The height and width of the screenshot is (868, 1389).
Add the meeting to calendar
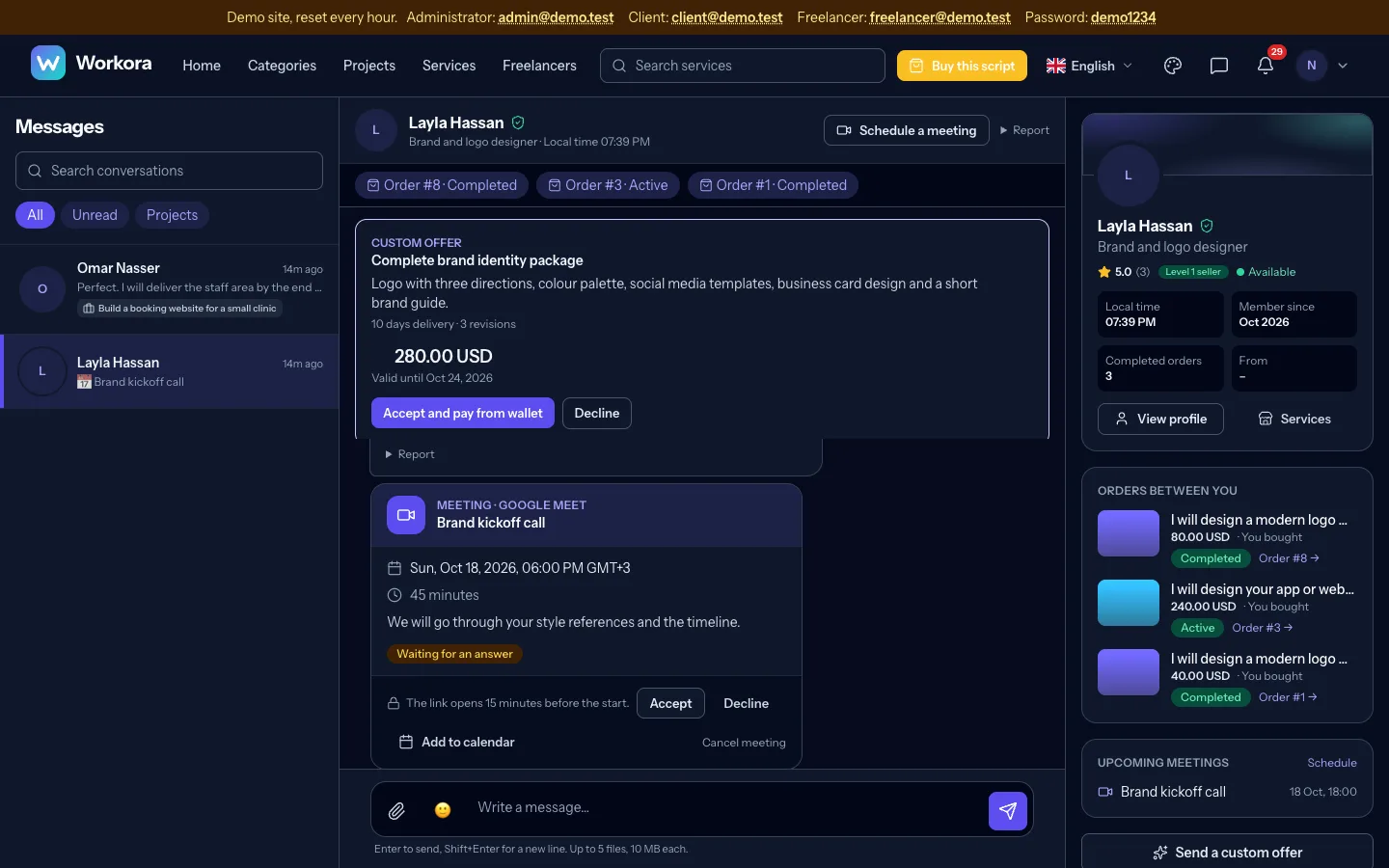pos(457,742)
